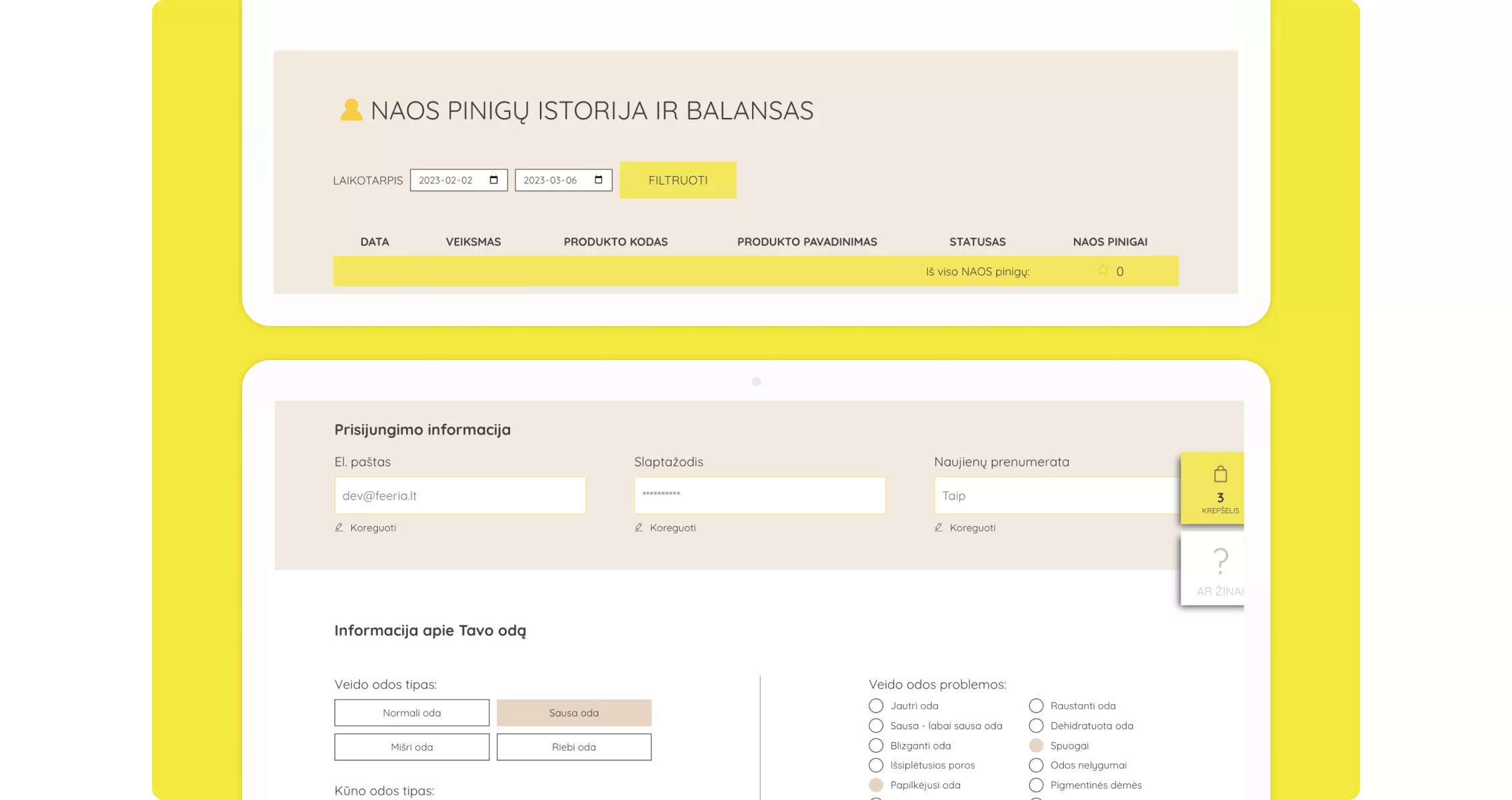
Task: Click the Iš viso NAOS pinigų label
Action: 977,271
